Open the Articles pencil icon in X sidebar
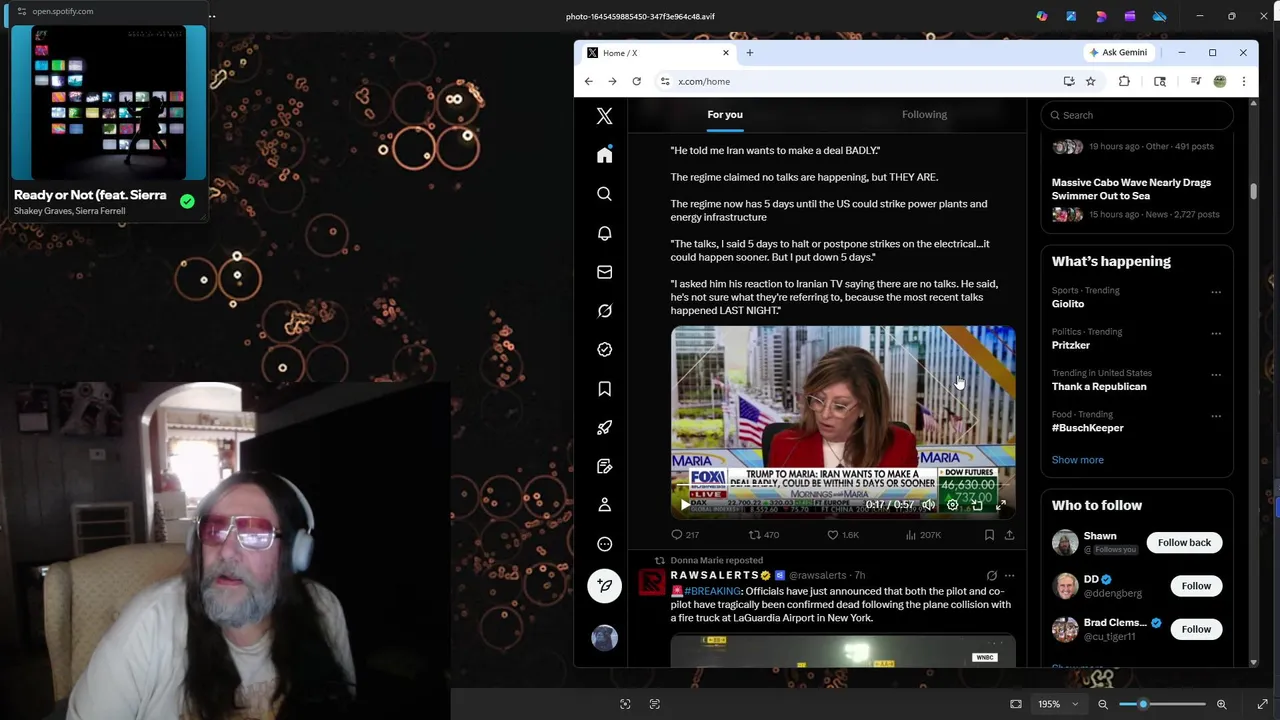The width and height of the screenshot is (1280, 720). pos(604,466)
